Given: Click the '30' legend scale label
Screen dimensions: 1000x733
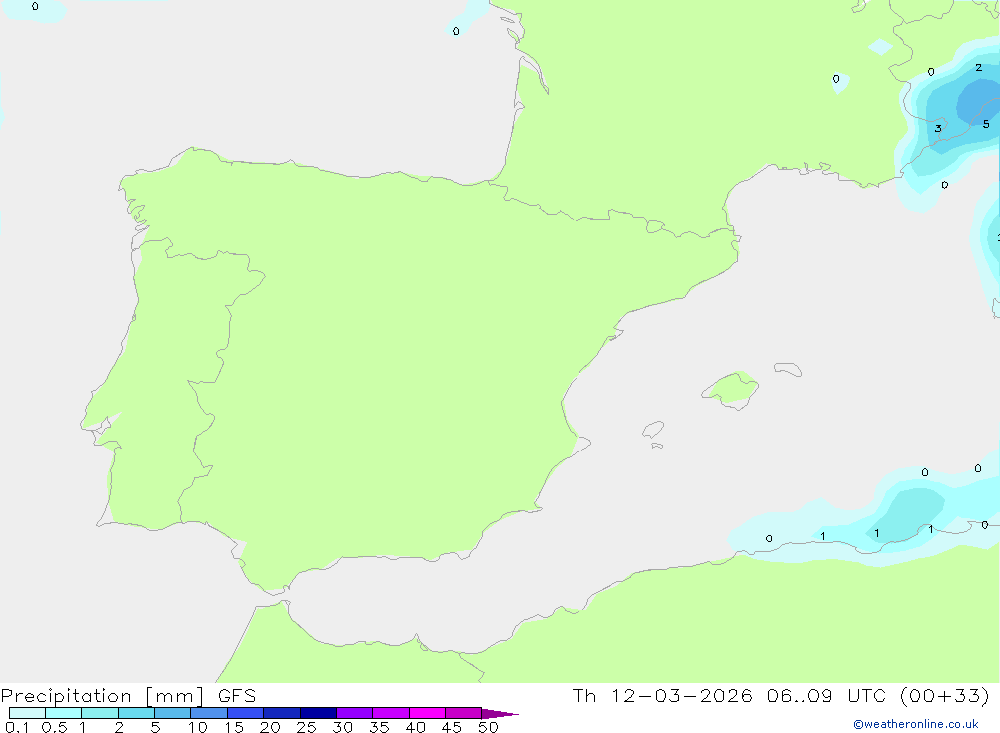Looking at the screenshot, I should tap(343, 727).
